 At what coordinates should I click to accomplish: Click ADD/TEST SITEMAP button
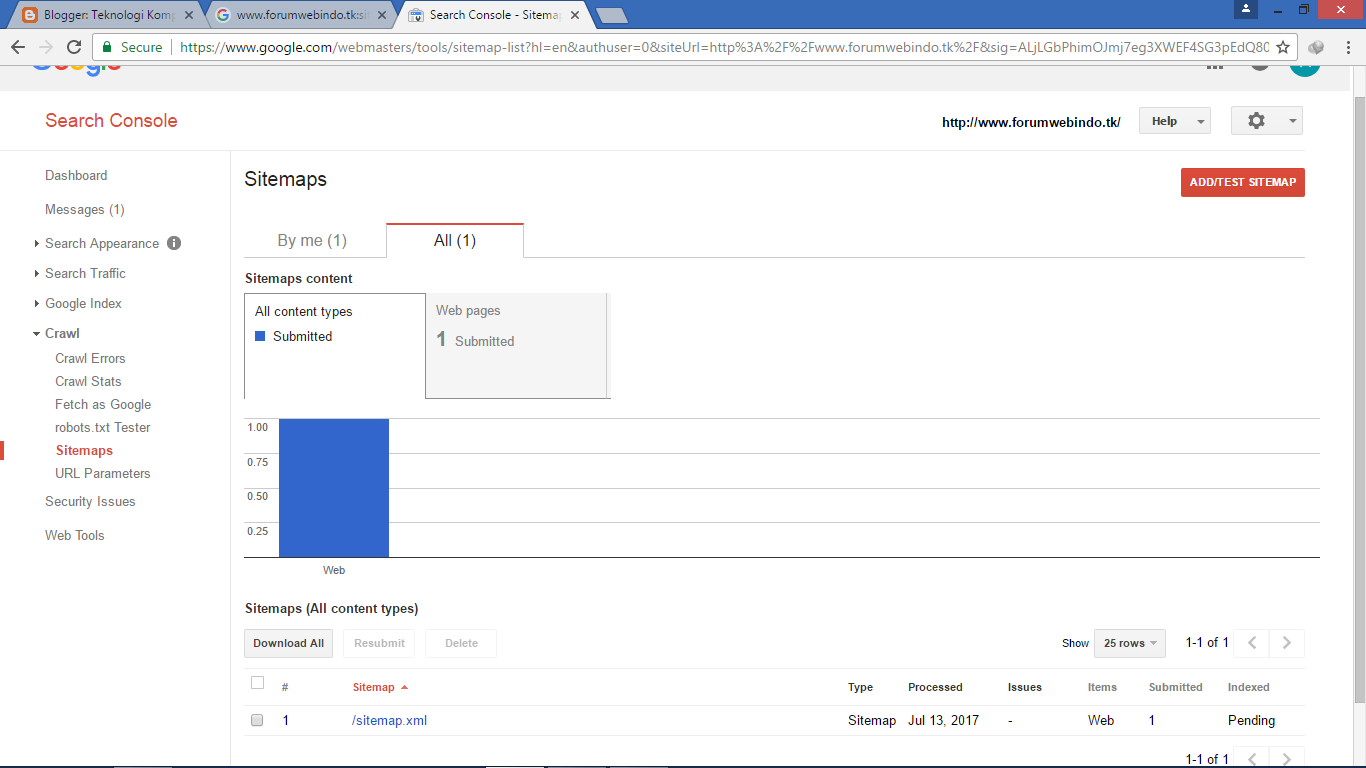[1243, 182]
